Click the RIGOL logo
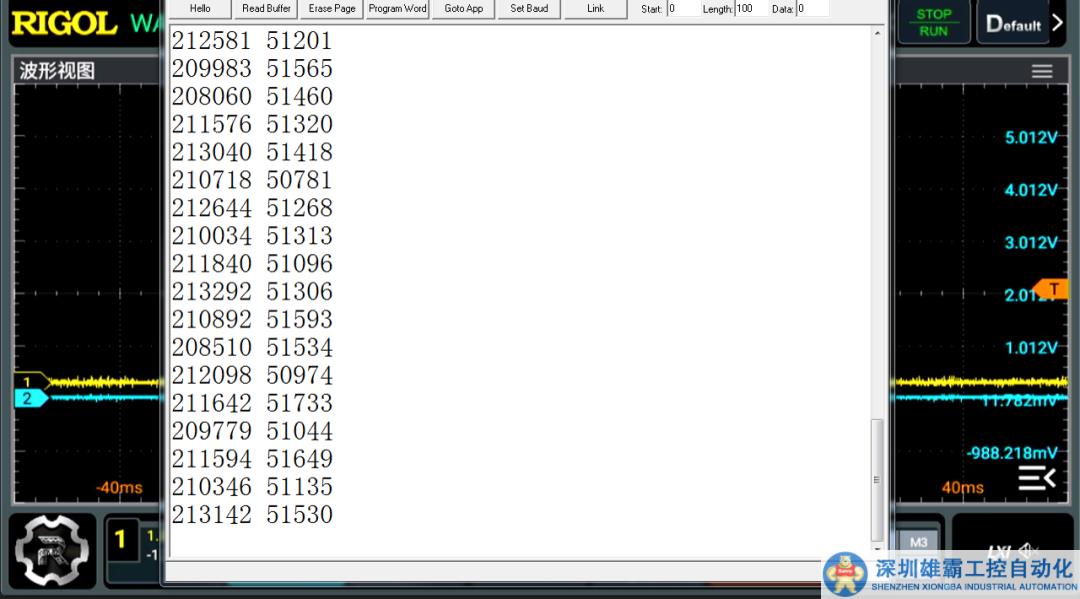 click(64, 24)
